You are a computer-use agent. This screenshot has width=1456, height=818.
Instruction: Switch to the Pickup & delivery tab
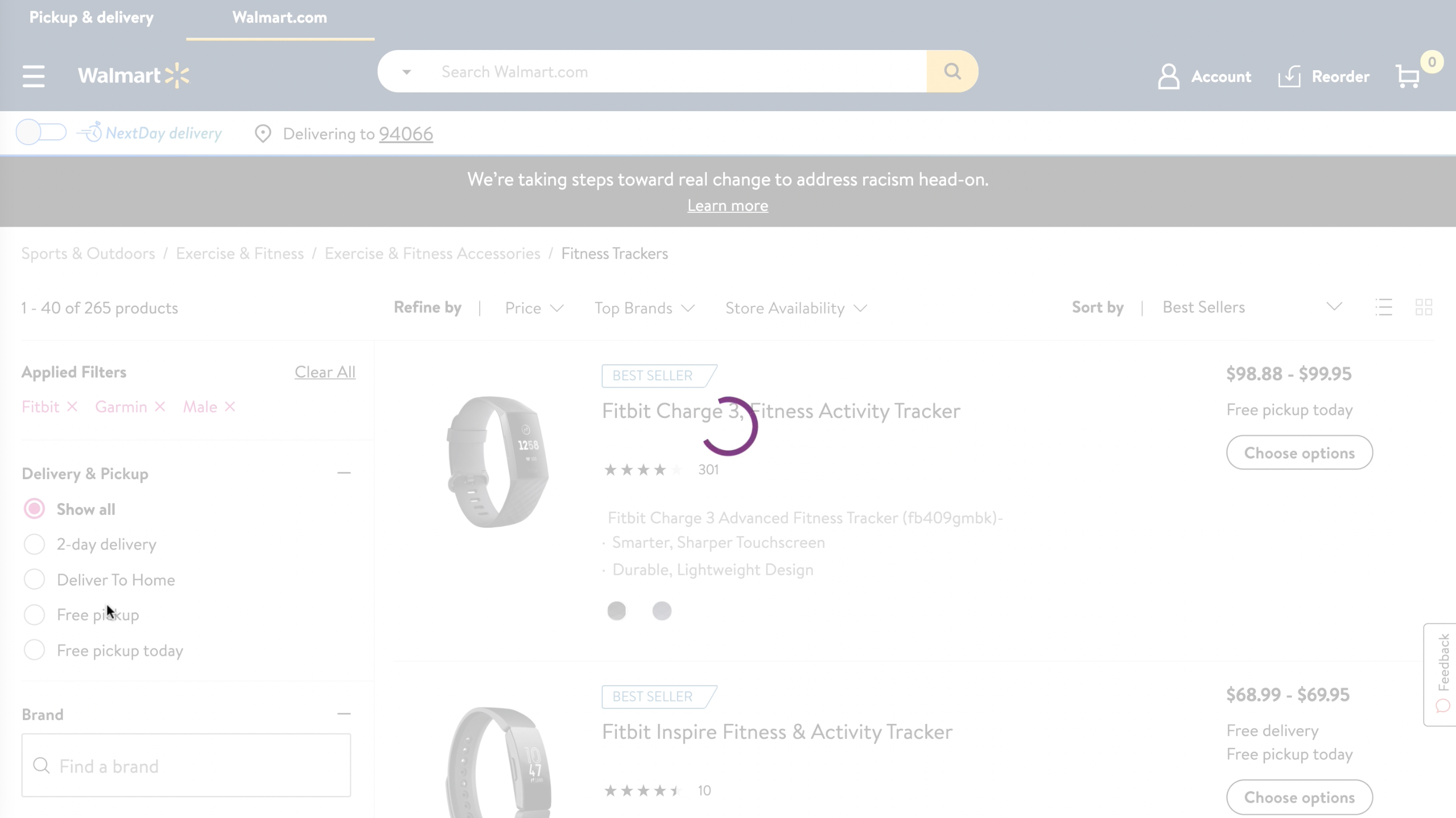click(91, 18)
